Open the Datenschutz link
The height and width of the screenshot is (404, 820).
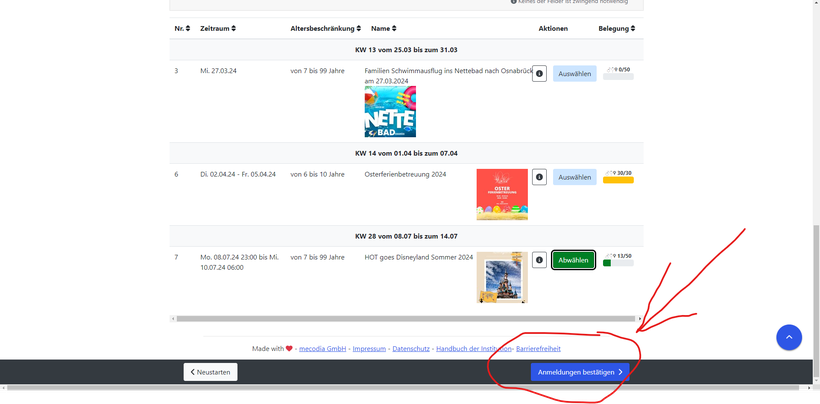411,349
